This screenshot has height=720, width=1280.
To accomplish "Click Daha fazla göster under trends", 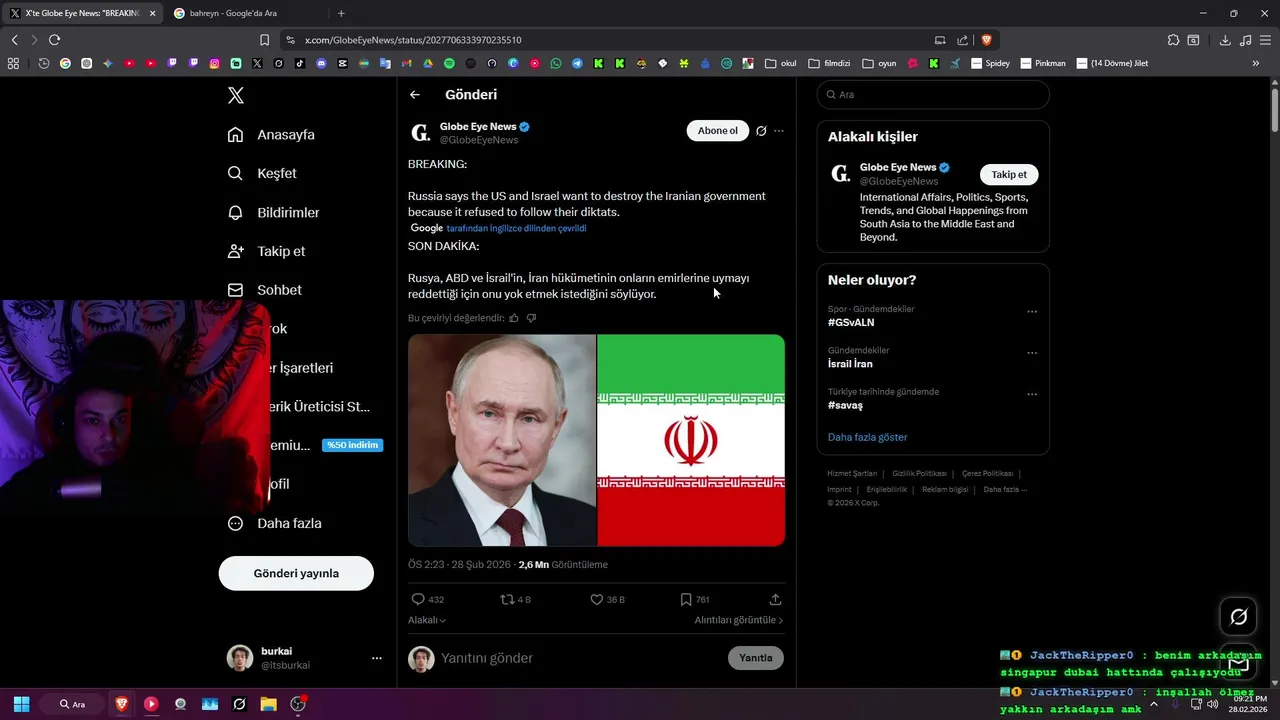I will [x=868, y=437].
